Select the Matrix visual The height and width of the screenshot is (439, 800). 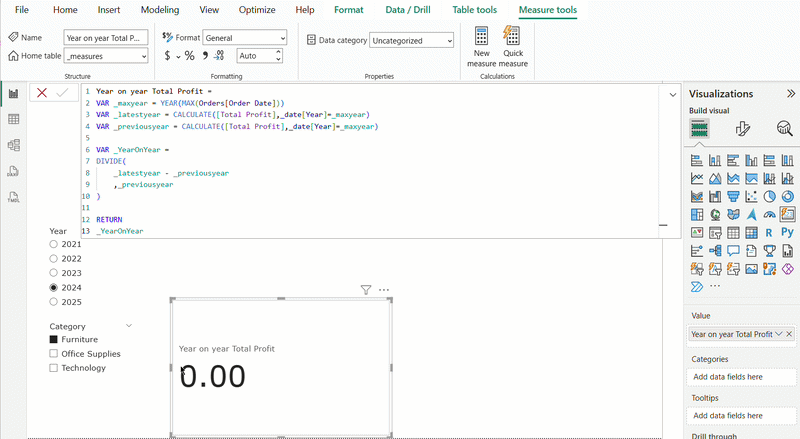[x=751, y=233]
